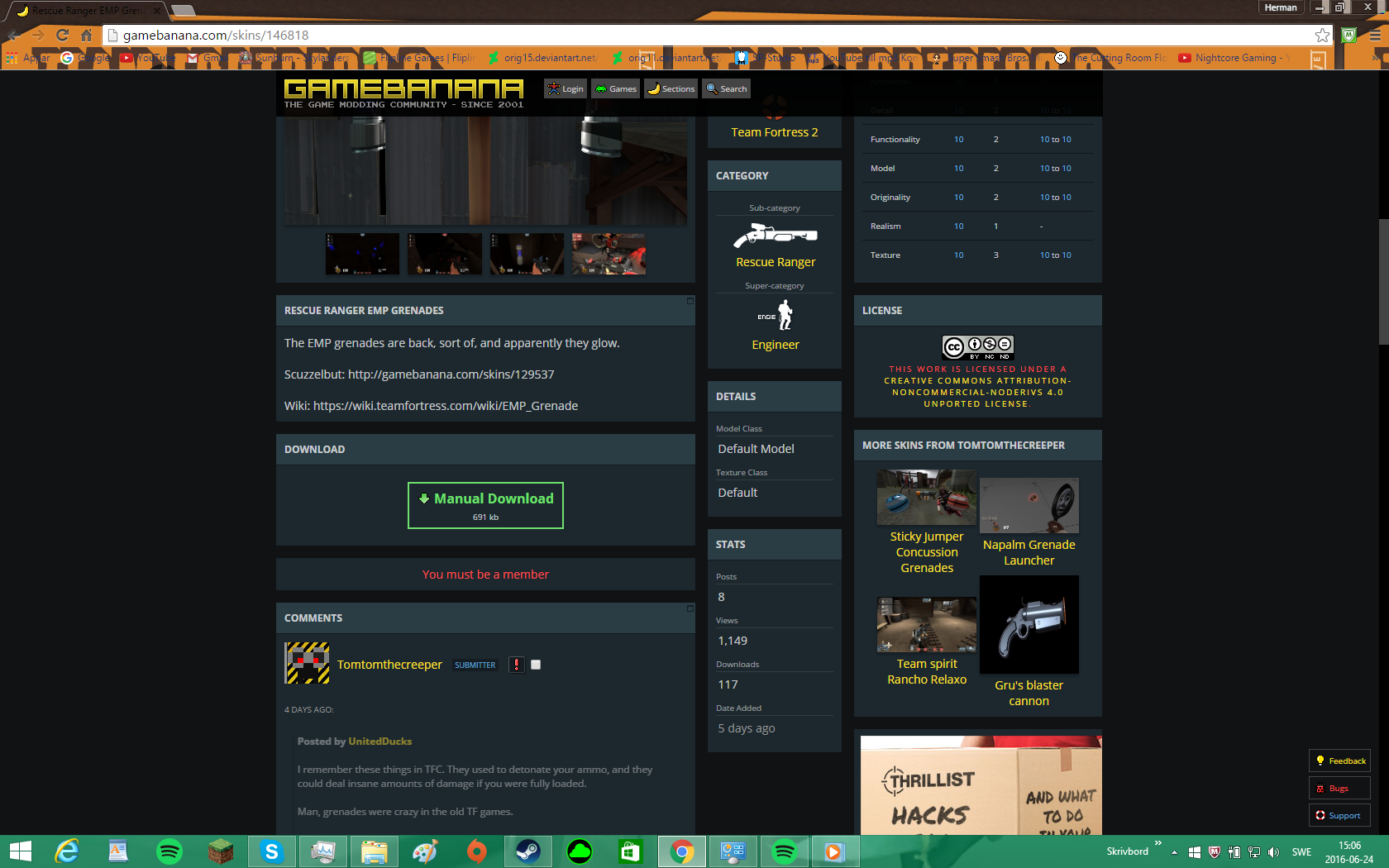Click Tomtomthecreeper's avatar in comments
Screen dimensions: 1389x868
point(307,663)
